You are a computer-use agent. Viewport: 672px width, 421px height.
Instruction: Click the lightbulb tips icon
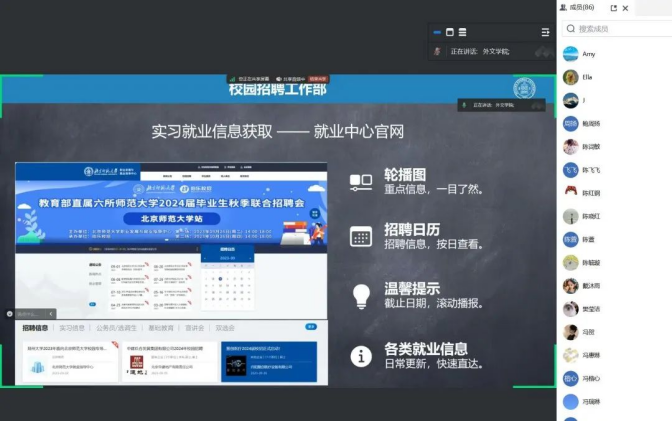coord(361,295)
